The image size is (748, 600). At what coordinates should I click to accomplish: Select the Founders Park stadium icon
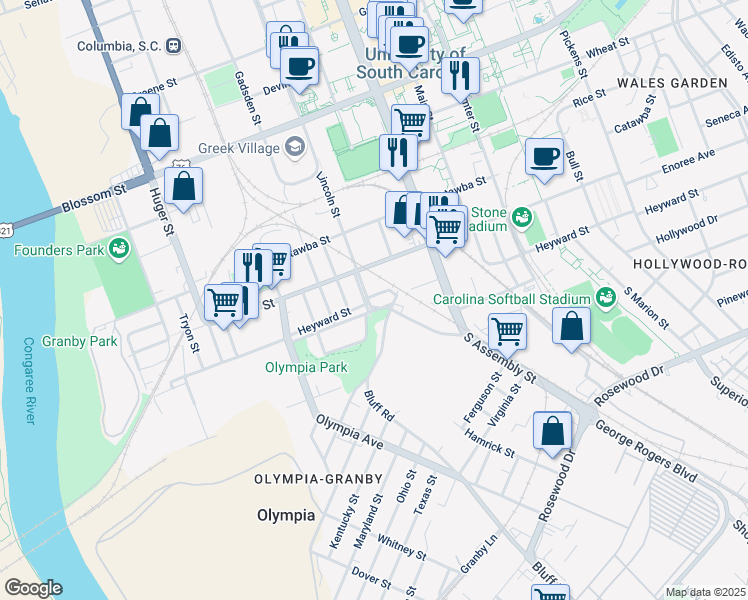coord(119,250)
